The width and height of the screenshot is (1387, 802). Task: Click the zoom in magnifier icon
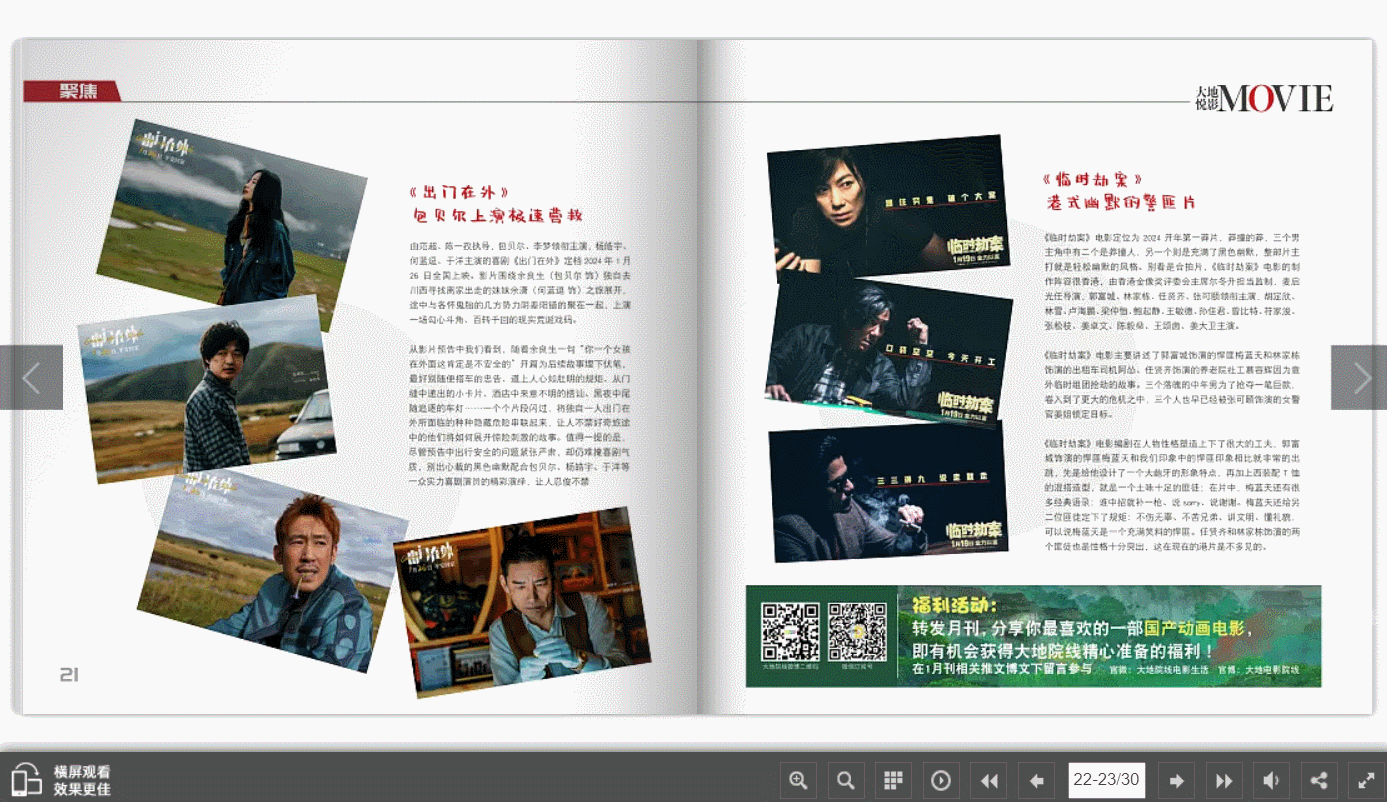(x=798, y=780)
